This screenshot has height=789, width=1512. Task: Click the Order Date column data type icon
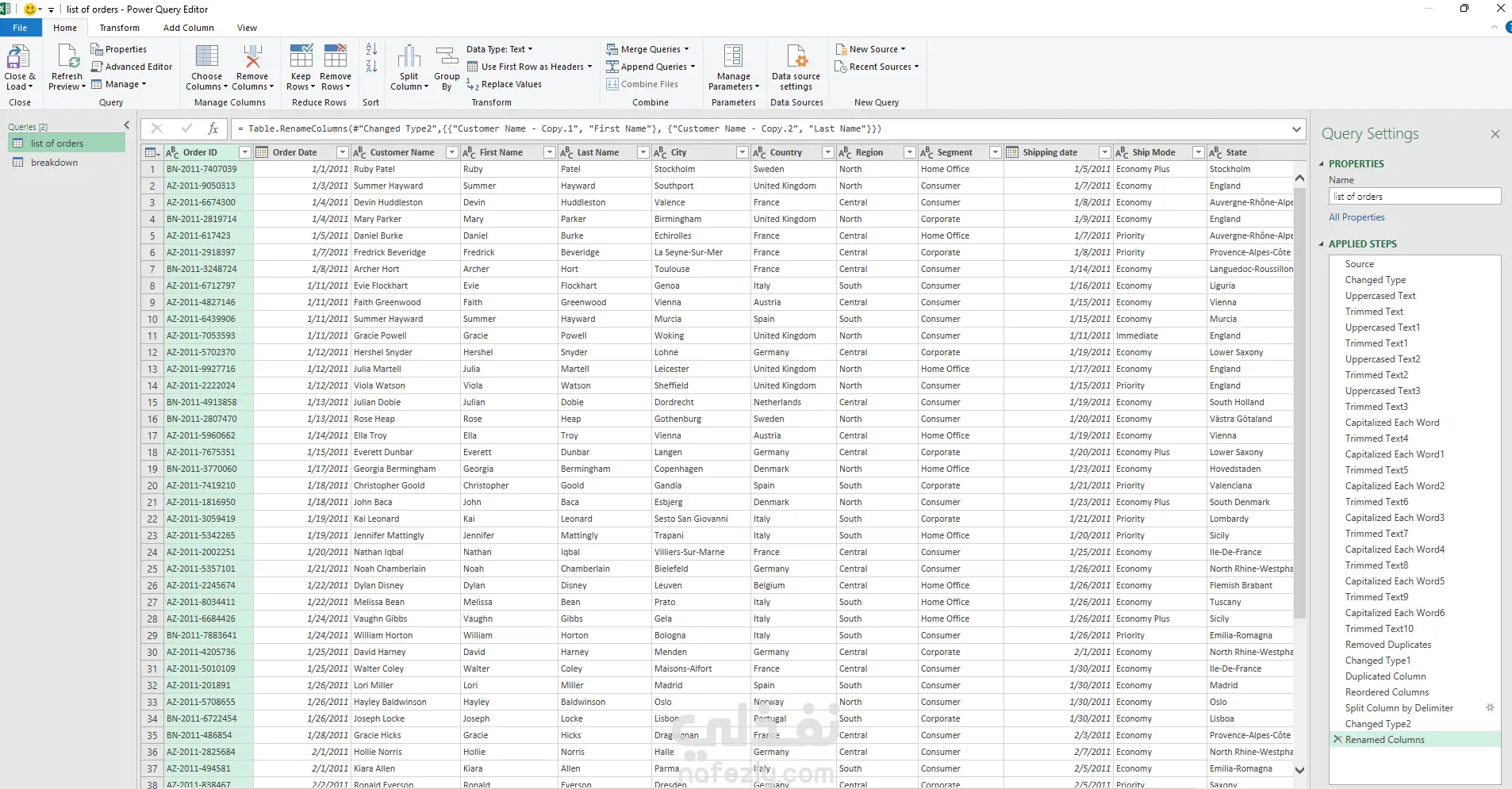click(x=262, y=152)
